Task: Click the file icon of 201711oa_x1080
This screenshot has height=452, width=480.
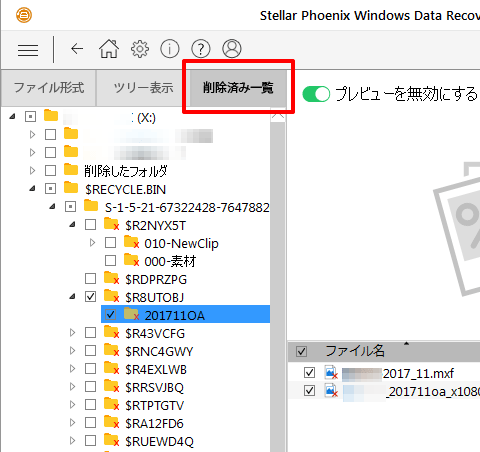Action: [x=331, y=391]
